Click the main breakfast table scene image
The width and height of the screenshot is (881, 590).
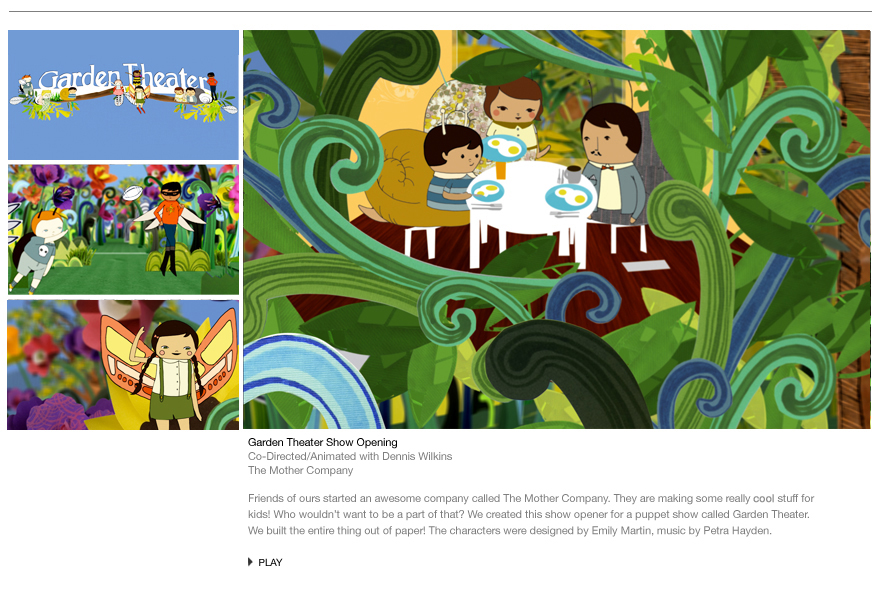557,229
